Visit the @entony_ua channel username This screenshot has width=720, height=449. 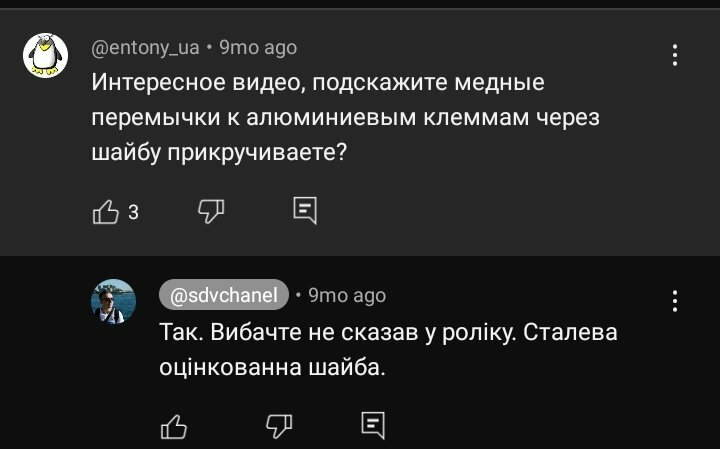[x=145, y=47]
